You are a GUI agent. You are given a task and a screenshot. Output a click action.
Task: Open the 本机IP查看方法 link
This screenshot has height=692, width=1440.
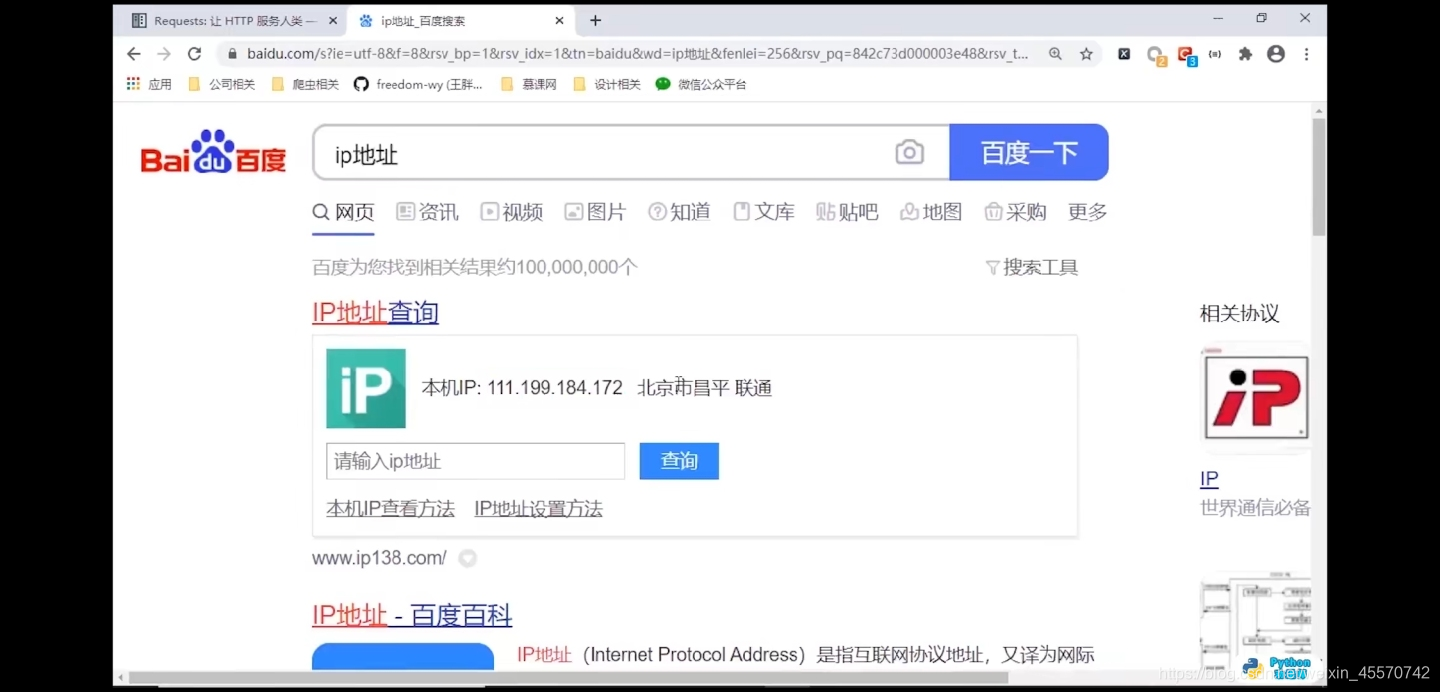pyautogui.click(x=390, y=509)
